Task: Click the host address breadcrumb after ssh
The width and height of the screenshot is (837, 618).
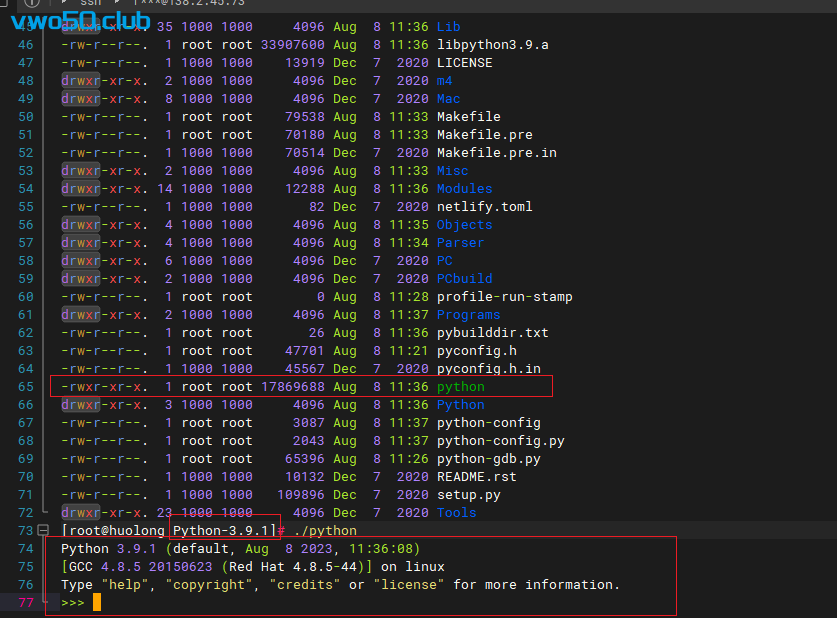Action: [x=188, y=4]
